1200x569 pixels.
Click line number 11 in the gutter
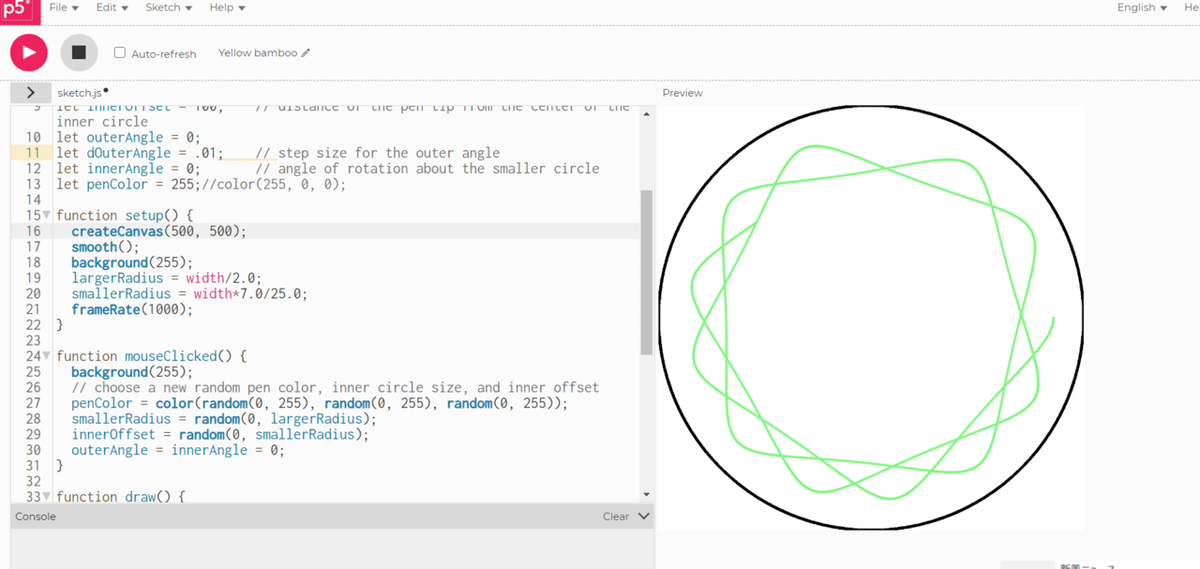[32, 153]
